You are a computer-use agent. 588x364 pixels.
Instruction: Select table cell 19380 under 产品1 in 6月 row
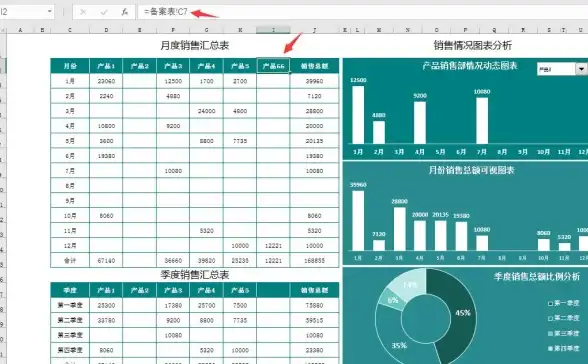click(106, 156)
